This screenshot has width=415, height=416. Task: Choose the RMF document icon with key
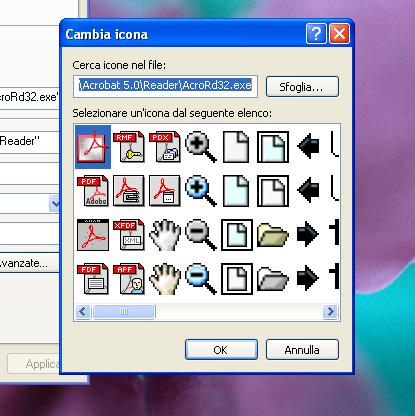(129, 147)
